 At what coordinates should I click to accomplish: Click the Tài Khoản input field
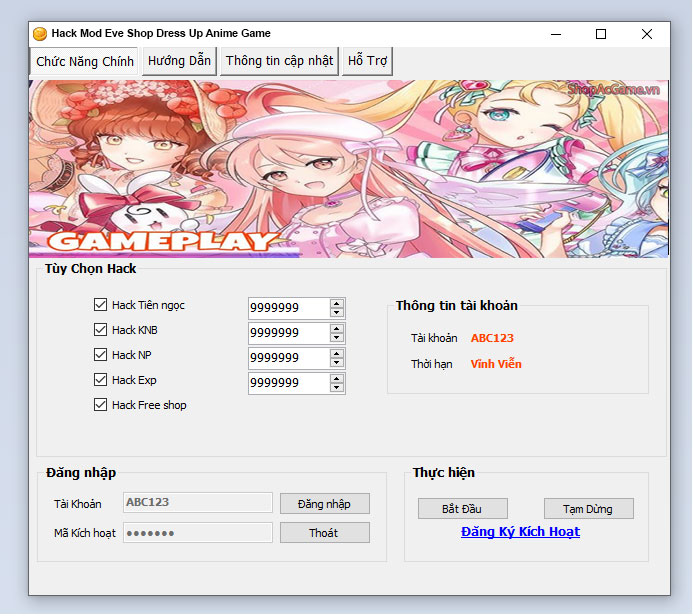198,502
